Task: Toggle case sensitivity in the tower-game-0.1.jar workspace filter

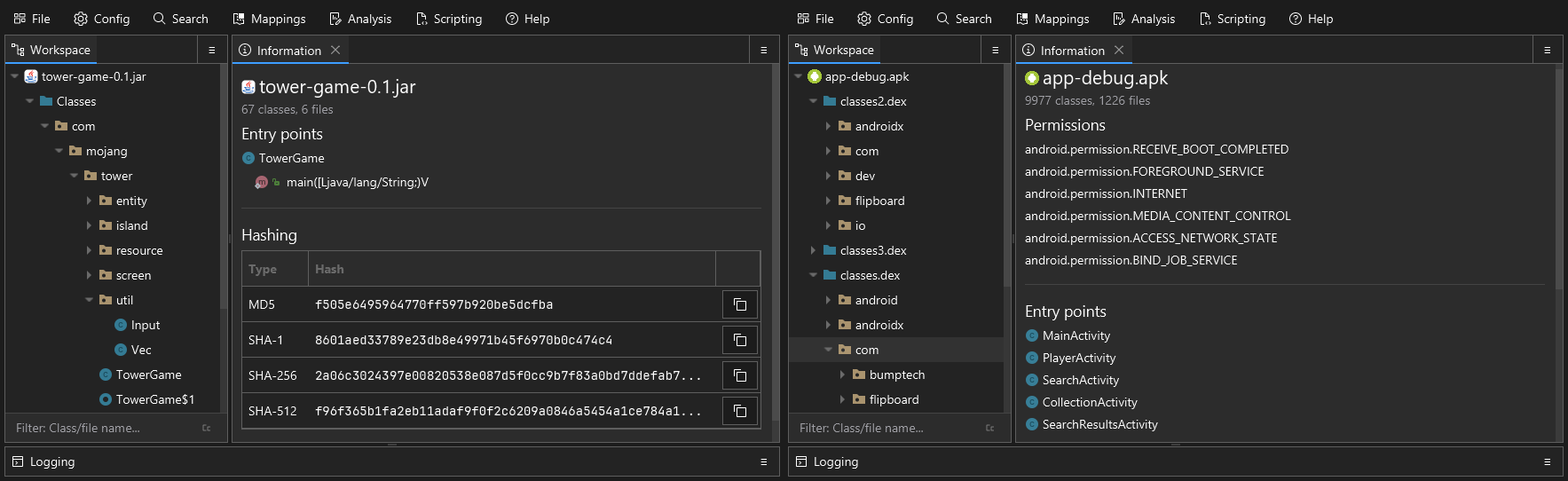Action: click(207, 428)
